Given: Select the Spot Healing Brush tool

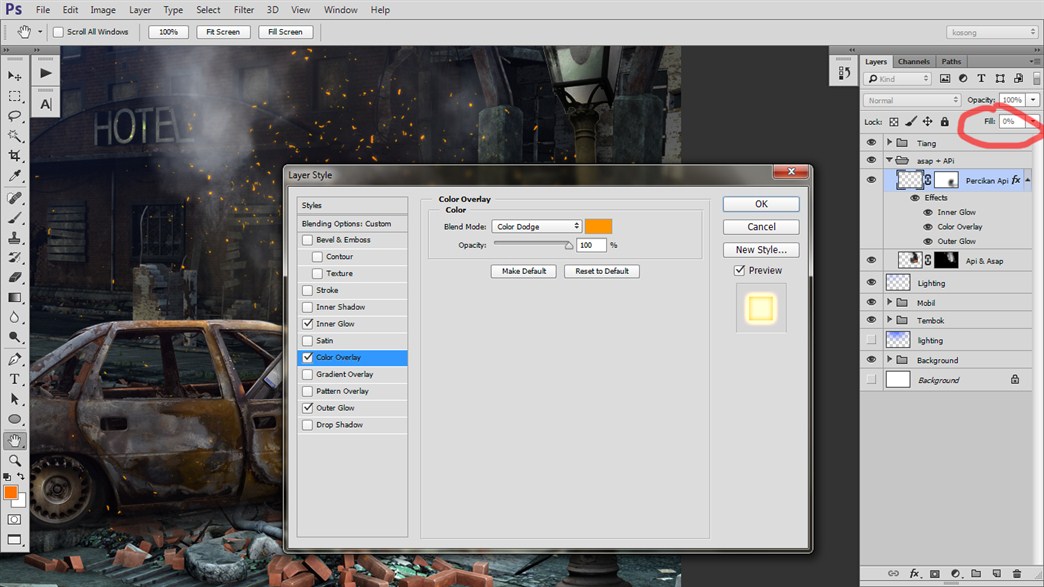Looking at the screenshot, I should (x=15, y=198).
